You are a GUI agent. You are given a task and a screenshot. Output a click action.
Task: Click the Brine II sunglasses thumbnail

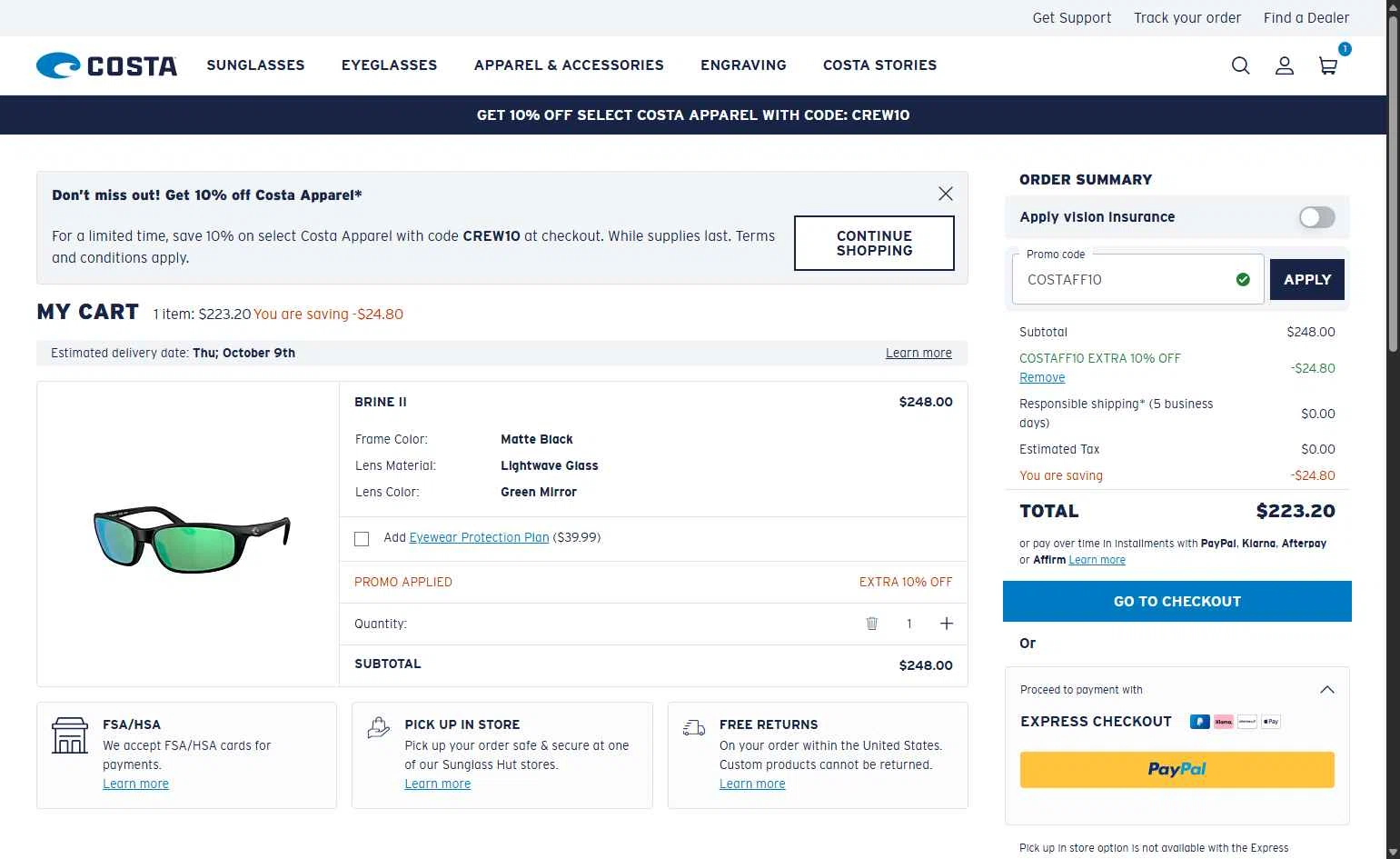click(191, 538)
